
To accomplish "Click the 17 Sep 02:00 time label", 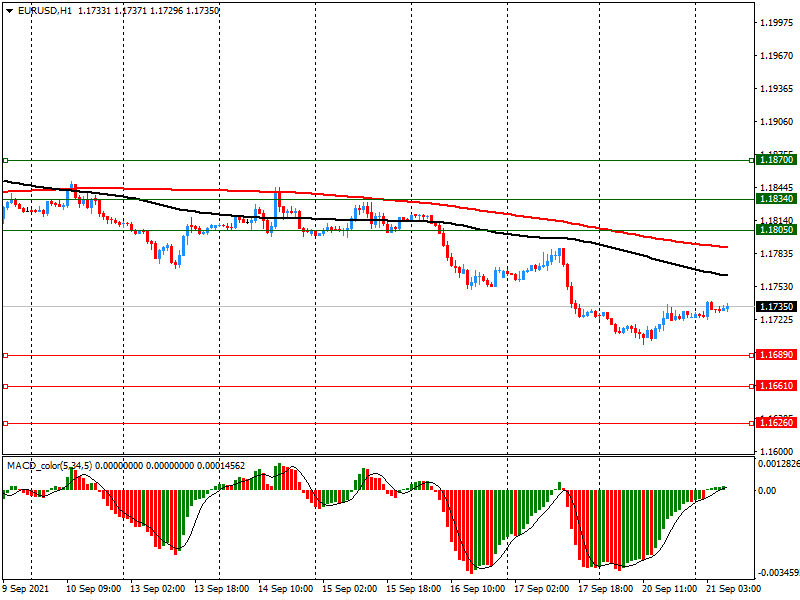I will [x=542, y=589].
